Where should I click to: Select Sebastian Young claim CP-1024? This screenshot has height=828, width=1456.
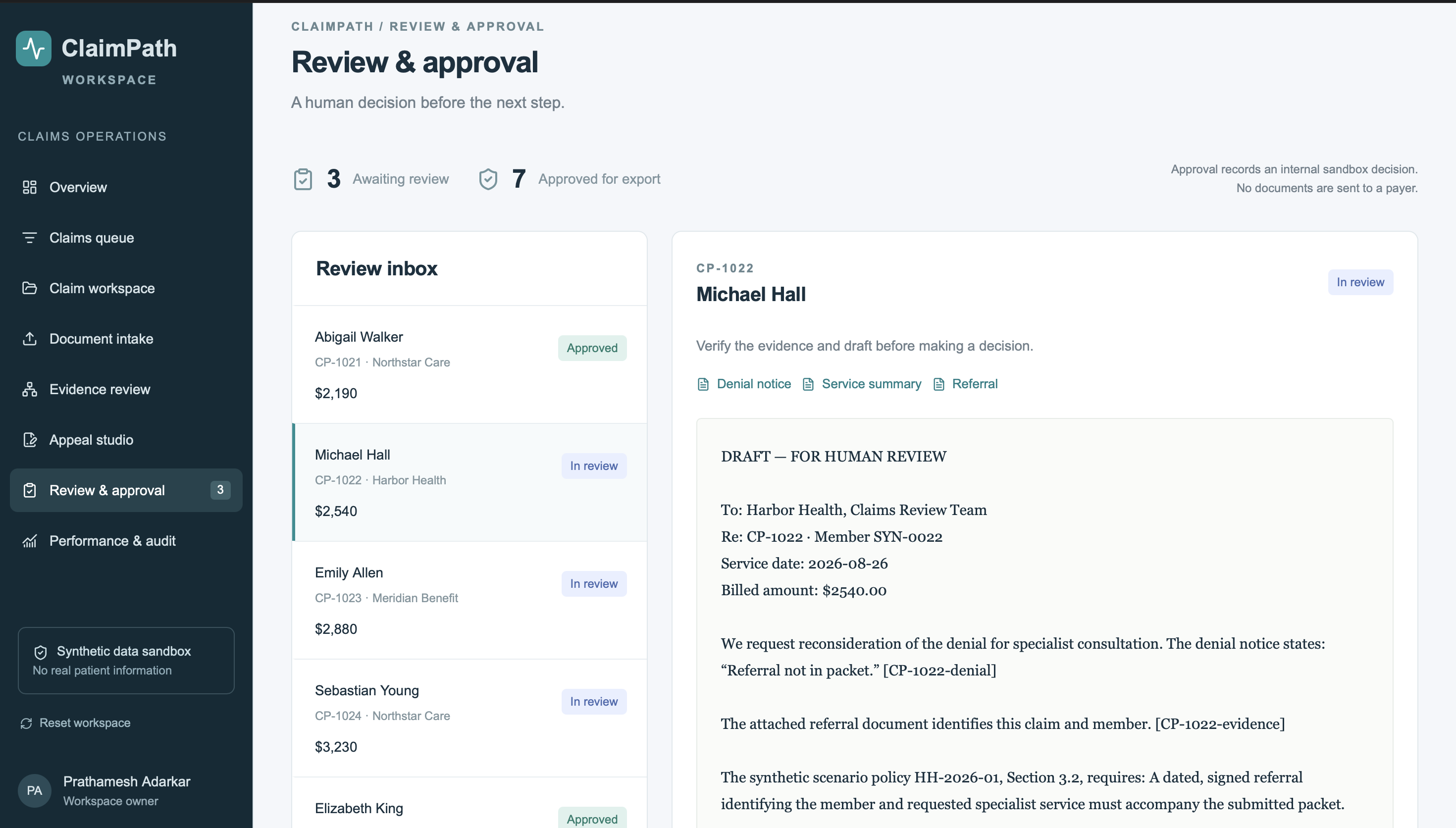pos(469,718)
